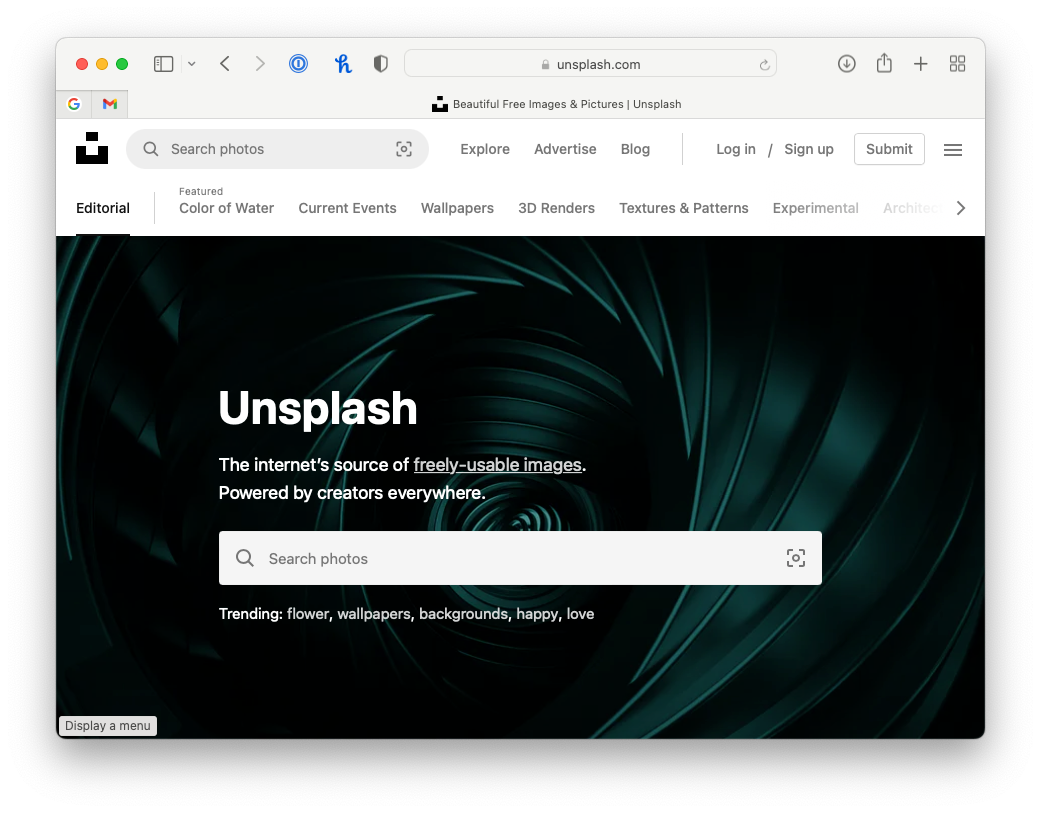Open the hamburger menu
The height and width of the screenshot is (813, 1041).
(x=953, y=150)
